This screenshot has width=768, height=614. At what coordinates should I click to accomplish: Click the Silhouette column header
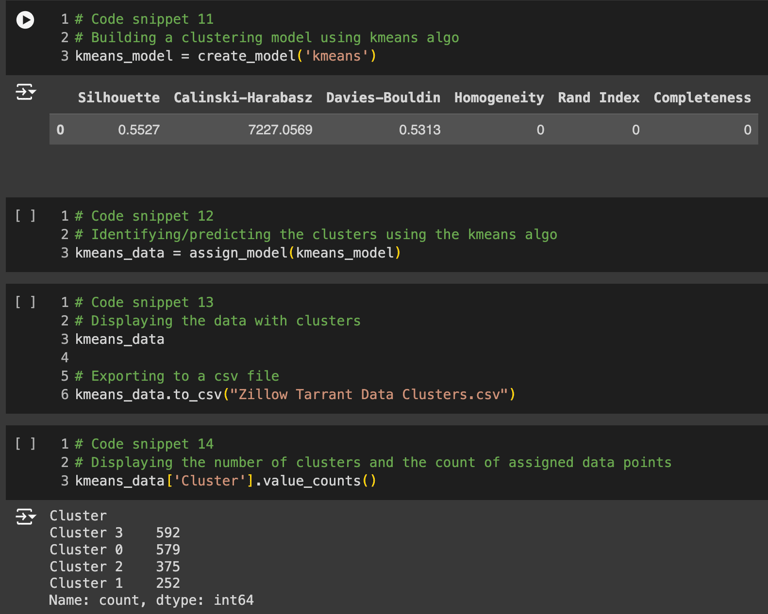click(x=118, y=98)
